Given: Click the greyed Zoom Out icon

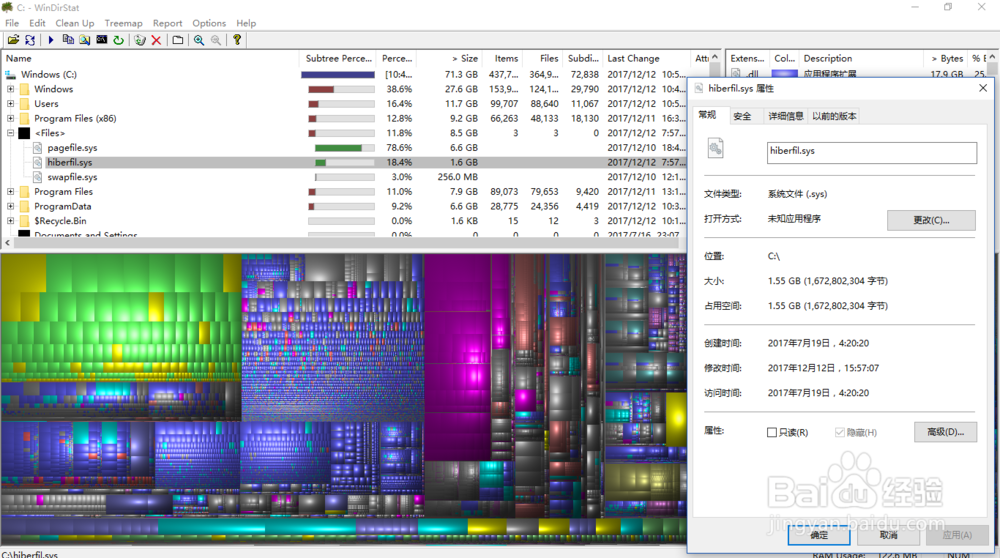Looking at the screenshot, I should [x=216, y=40].
